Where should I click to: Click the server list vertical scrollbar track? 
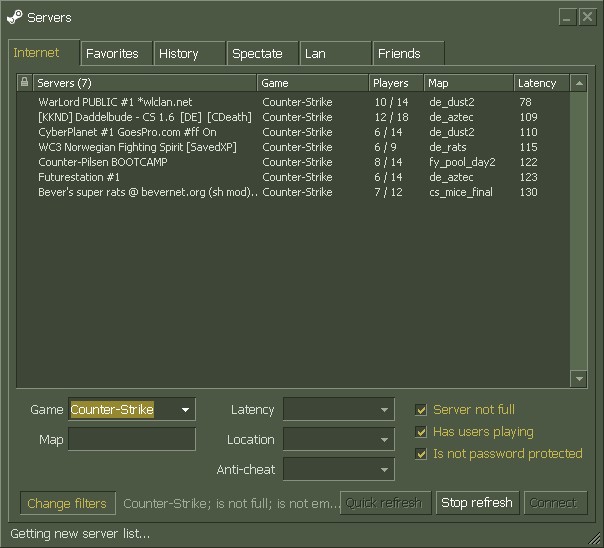(x=579, y=231)
